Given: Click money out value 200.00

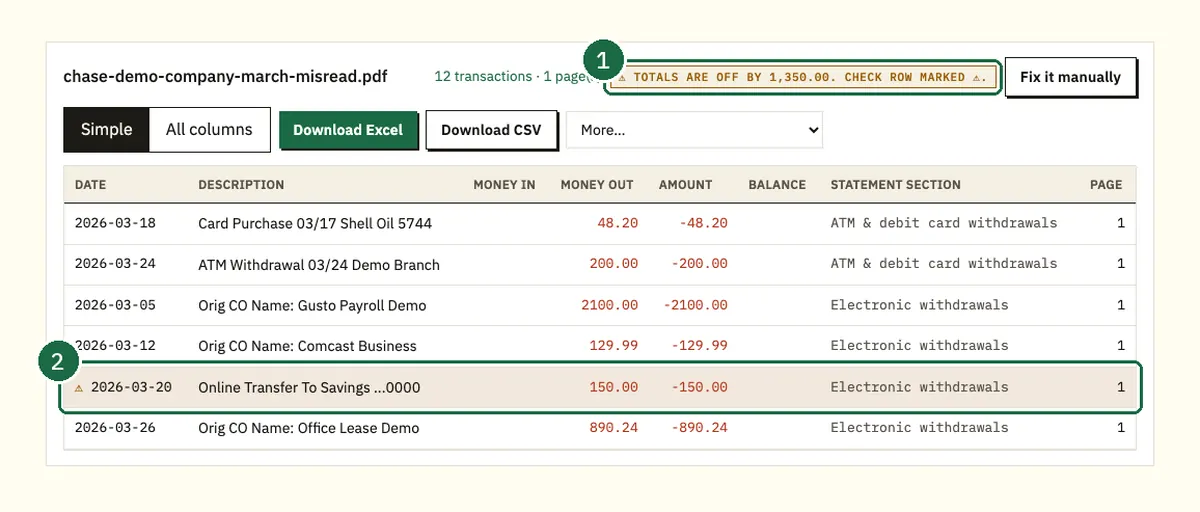Looking at the screenshot, I should [x=614, y=264].
